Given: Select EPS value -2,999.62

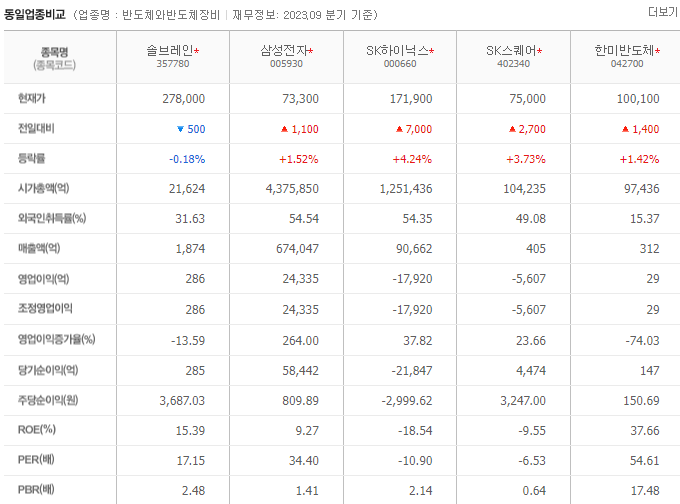Looking at the screenshot, I should pyautogui.click(x=407, y=401).
